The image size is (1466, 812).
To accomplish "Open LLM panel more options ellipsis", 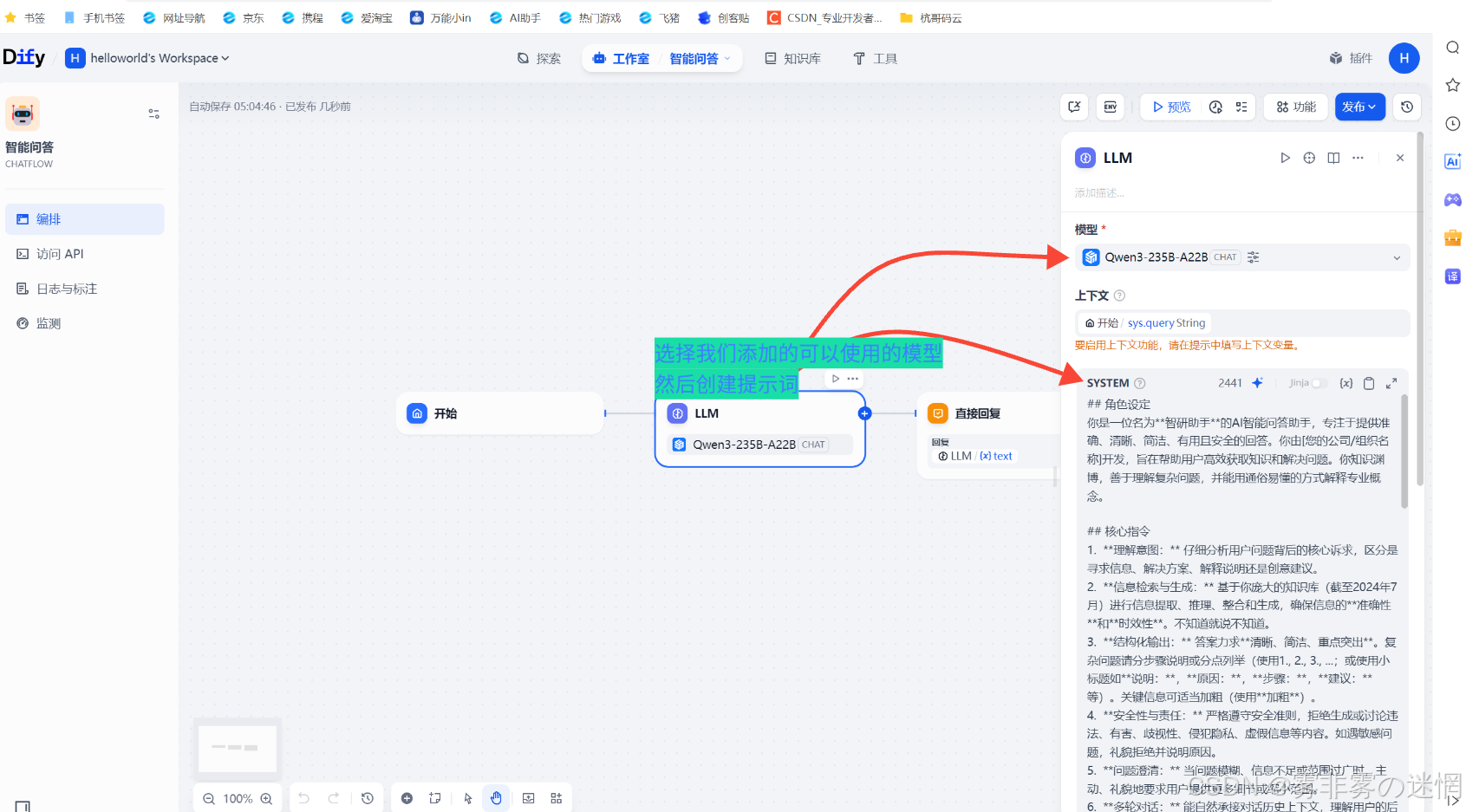I will point(1358,158).
